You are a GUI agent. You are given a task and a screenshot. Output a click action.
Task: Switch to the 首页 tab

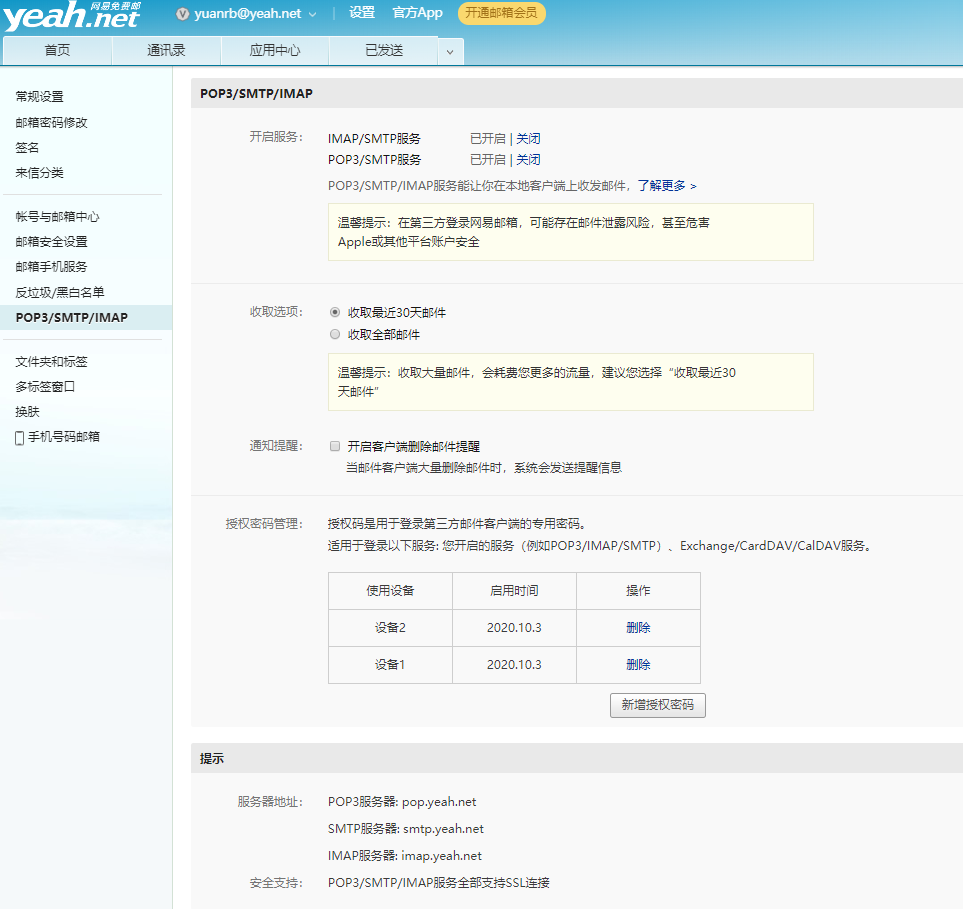(57, 50)
